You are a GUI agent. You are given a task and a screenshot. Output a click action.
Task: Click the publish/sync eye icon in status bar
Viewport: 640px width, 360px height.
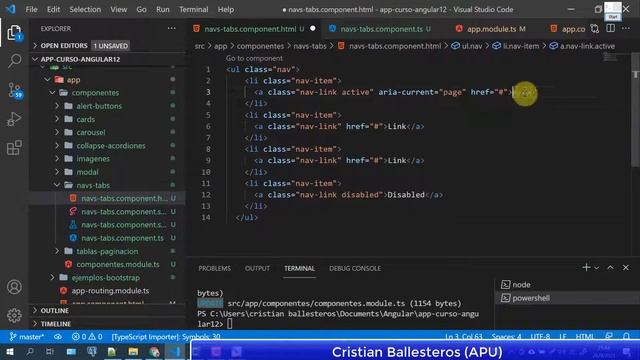pyautogui.click(x=58, y=337)
